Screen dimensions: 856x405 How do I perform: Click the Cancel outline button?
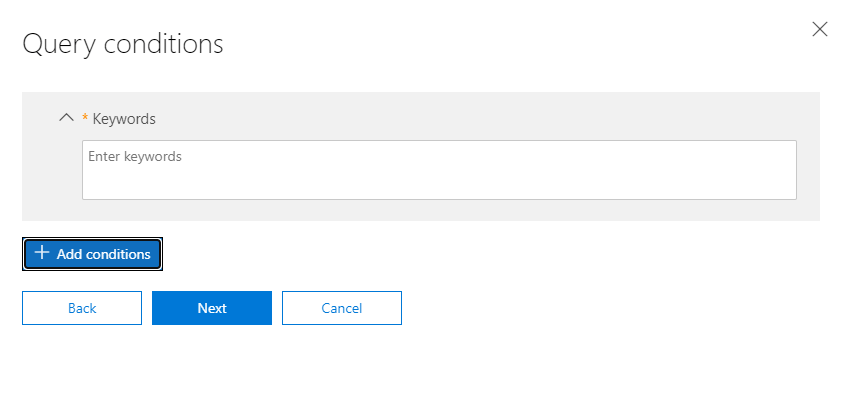pos(341,308)
